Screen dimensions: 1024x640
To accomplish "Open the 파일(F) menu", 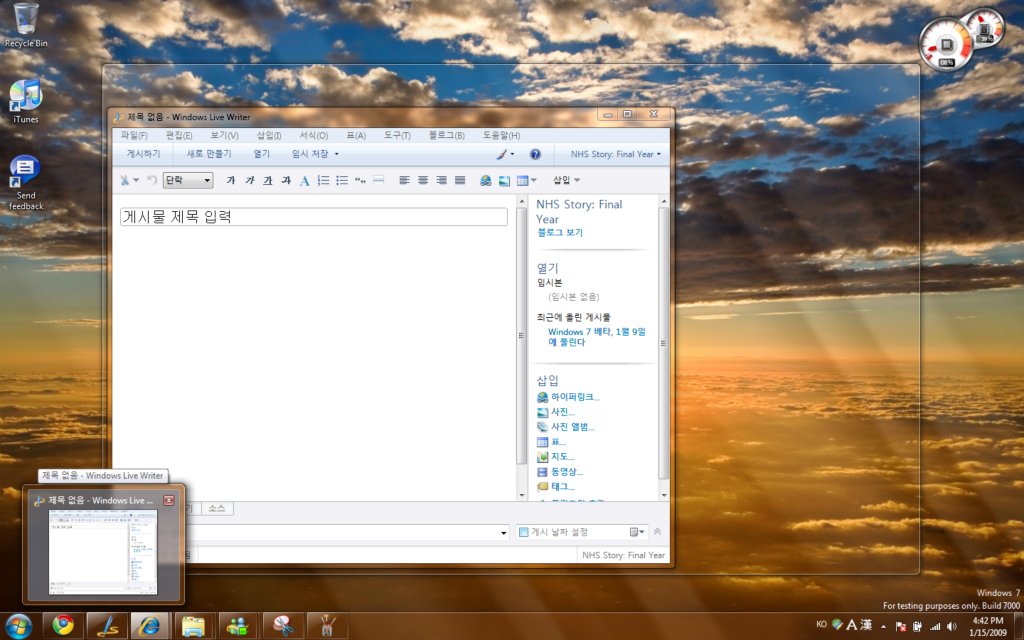I will coord(134,135).
